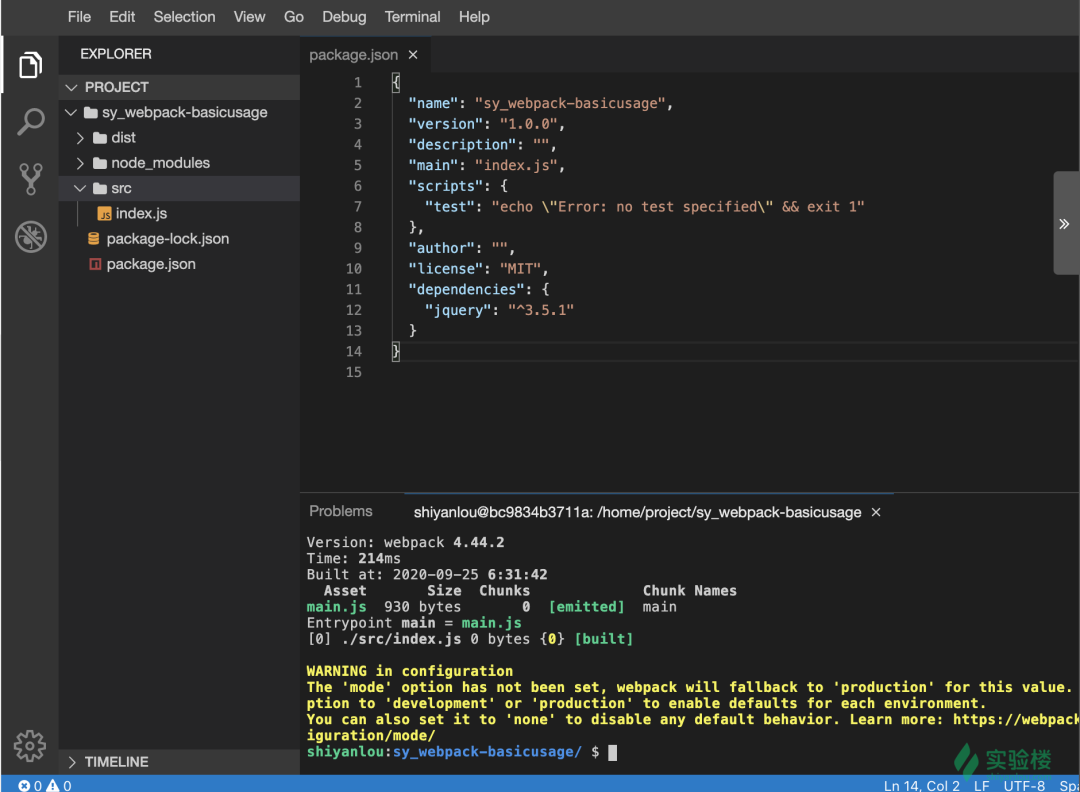This screenshot has height=792, width=1080.
Task: Select the shiyanlou terminal tab
Action: [637, 512]
